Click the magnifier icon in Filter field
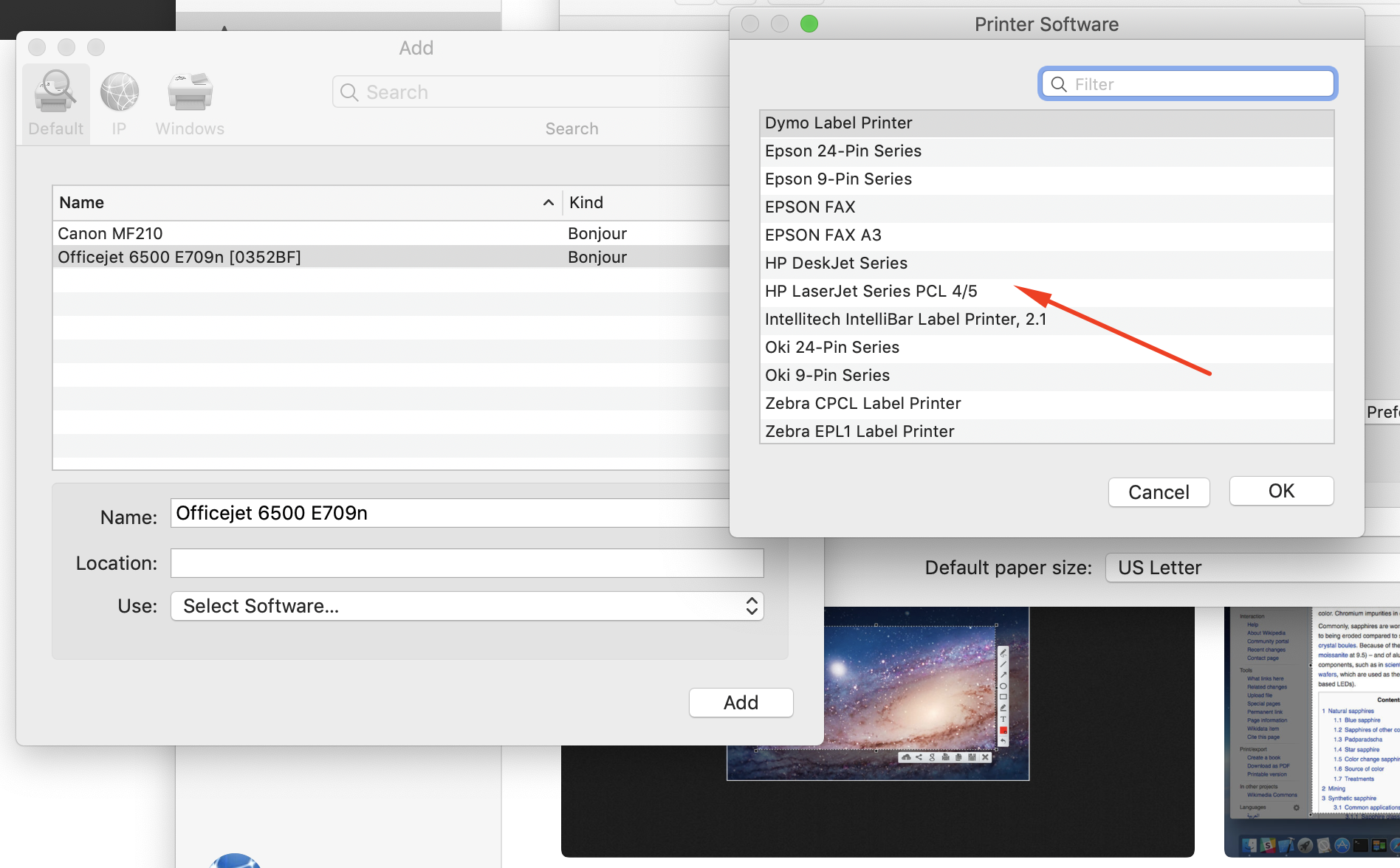1400x868 pixels. pos(1059,84)
